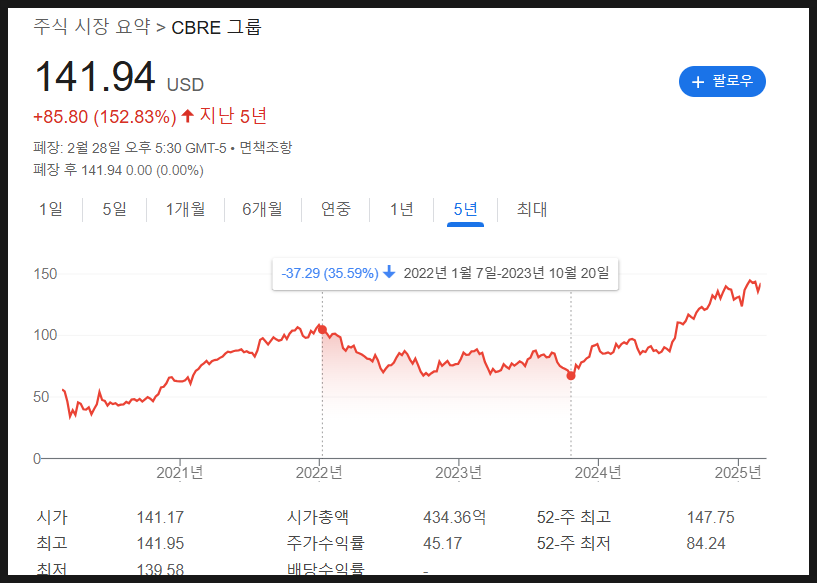817x583 pixels.
Task: Click the 시가 value 141.17
Action: tap(160, 517)
